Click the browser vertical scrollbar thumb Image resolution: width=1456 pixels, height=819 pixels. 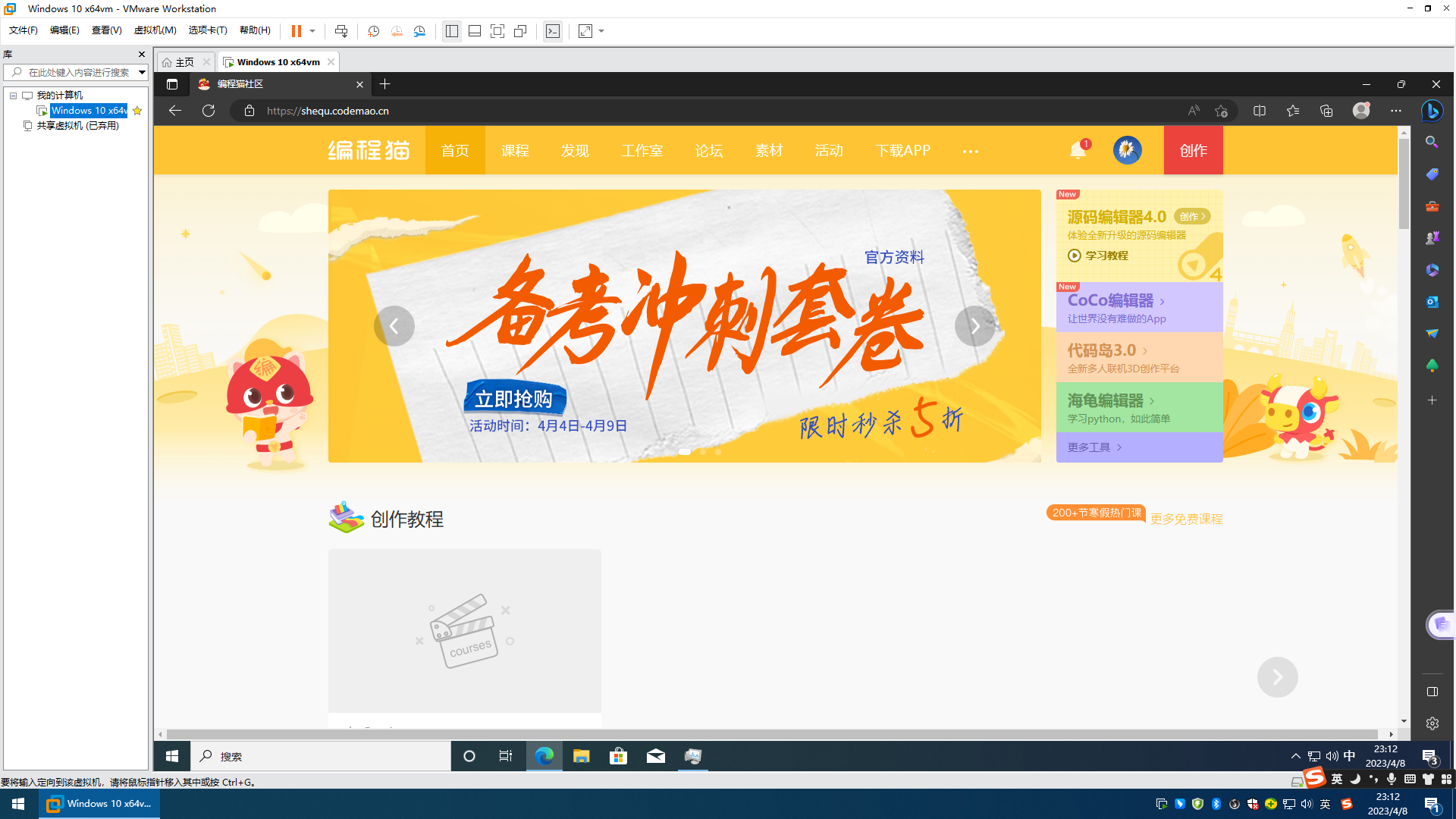pos(1404,183)
